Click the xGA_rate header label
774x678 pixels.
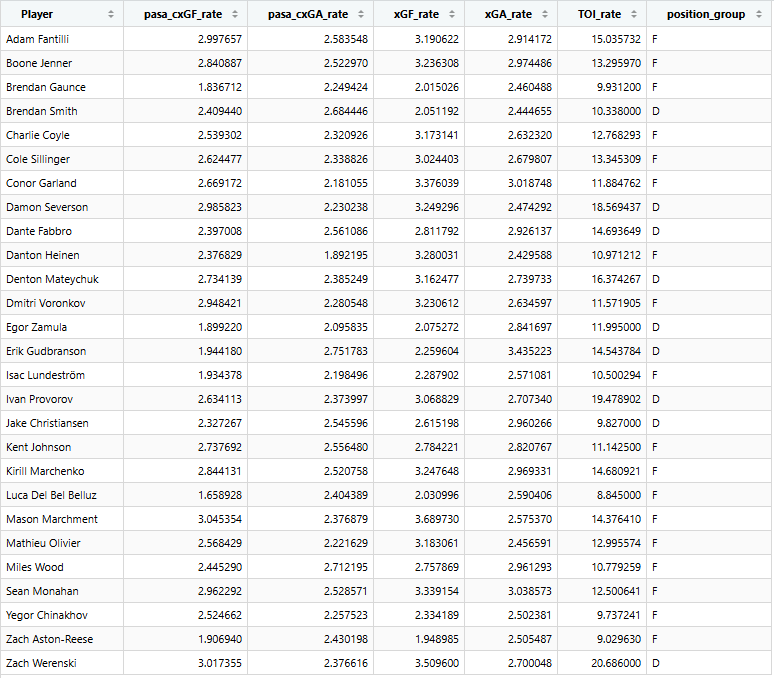point(508,14)
